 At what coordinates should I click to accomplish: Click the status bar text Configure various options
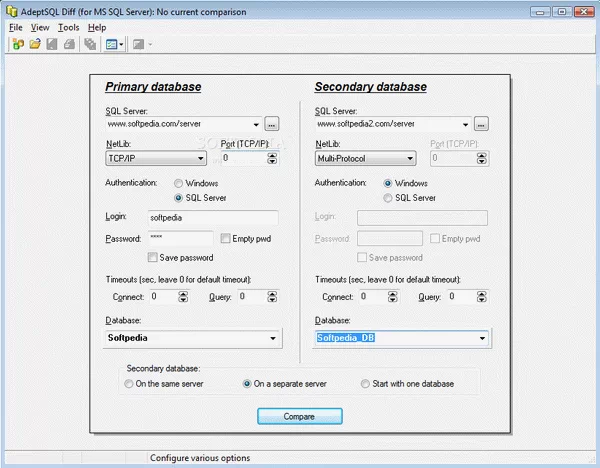200,458
